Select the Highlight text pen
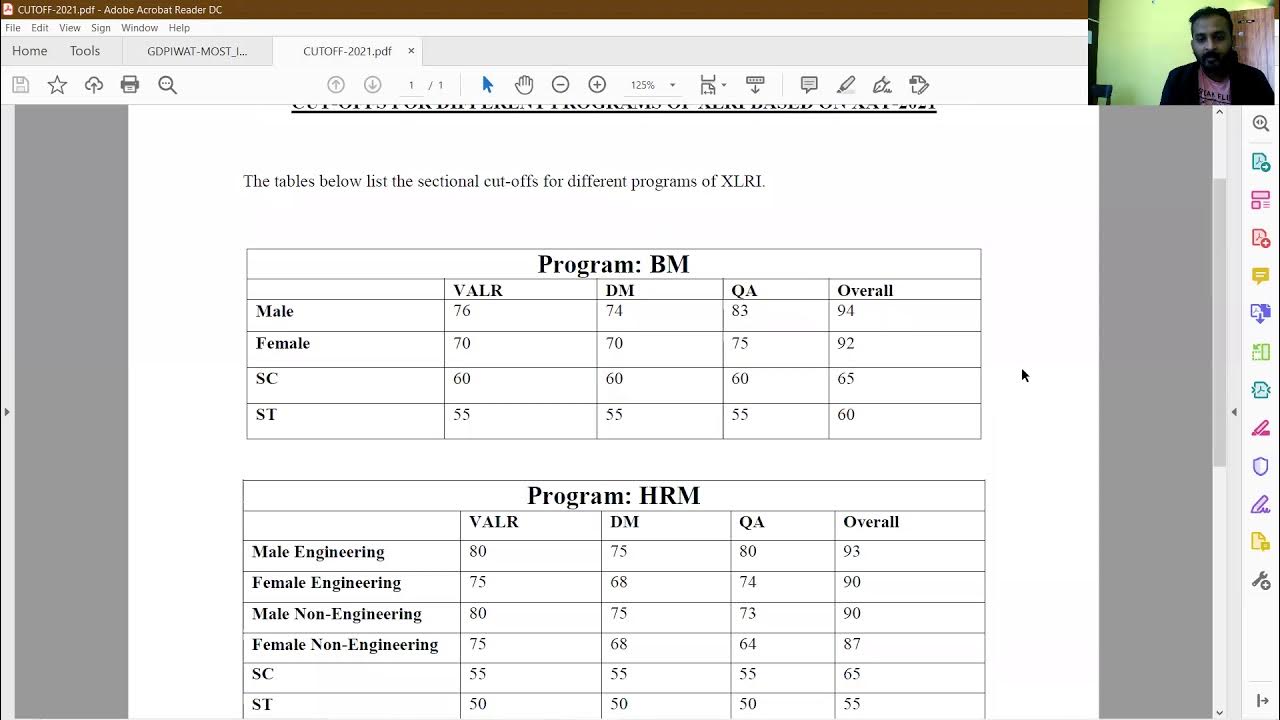The image size is (1280, 720). 846,85
